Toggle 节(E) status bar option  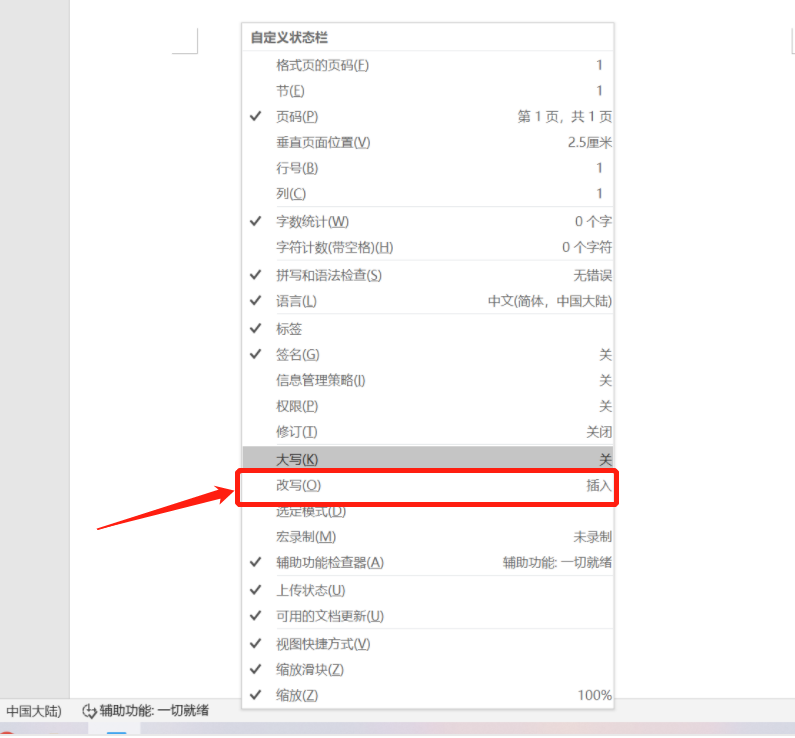coord(427,91)
